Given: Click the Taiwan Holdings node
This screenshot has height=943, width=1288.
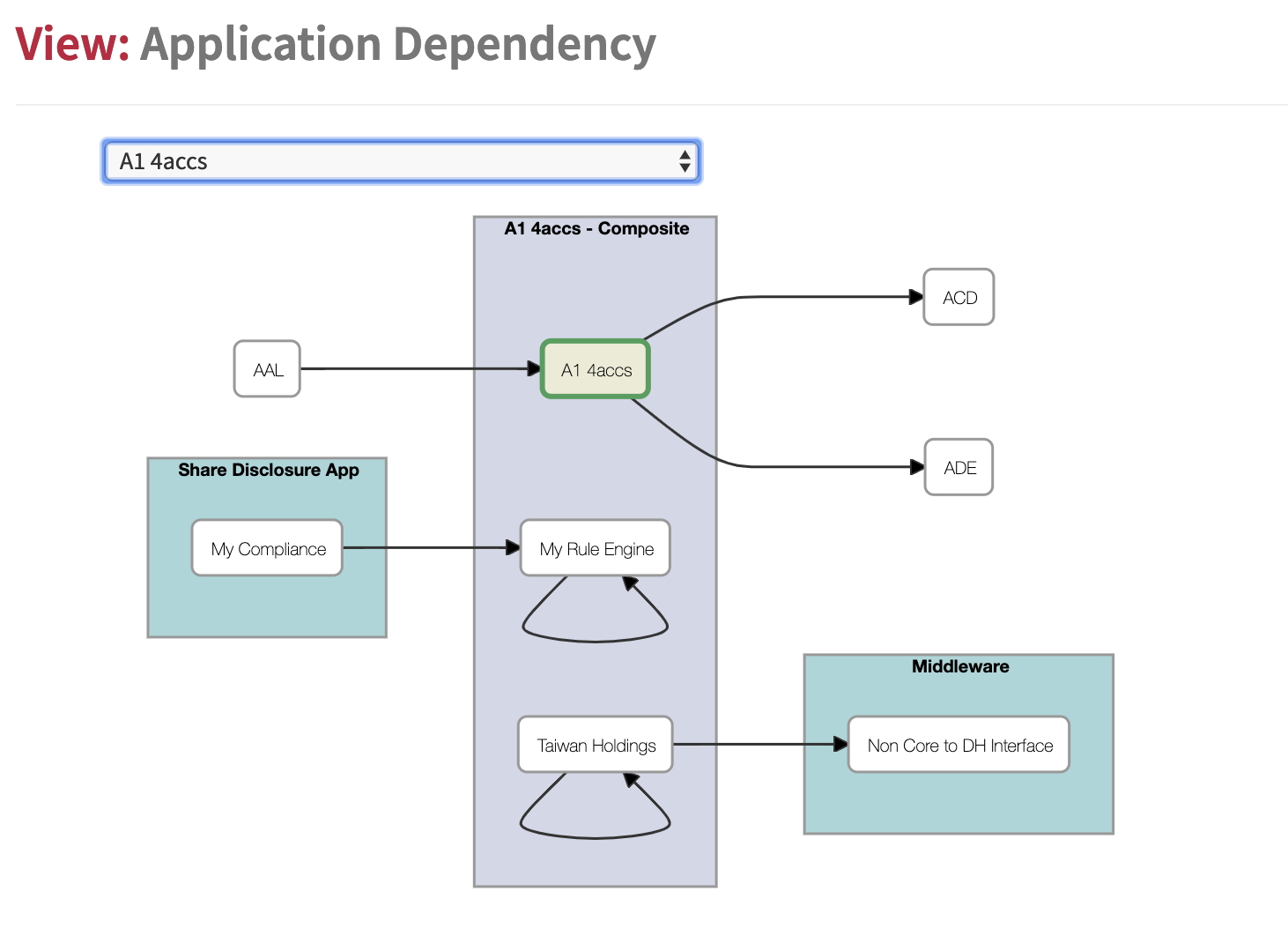Looking at the screenshot, I should click(x=596, y=746).
